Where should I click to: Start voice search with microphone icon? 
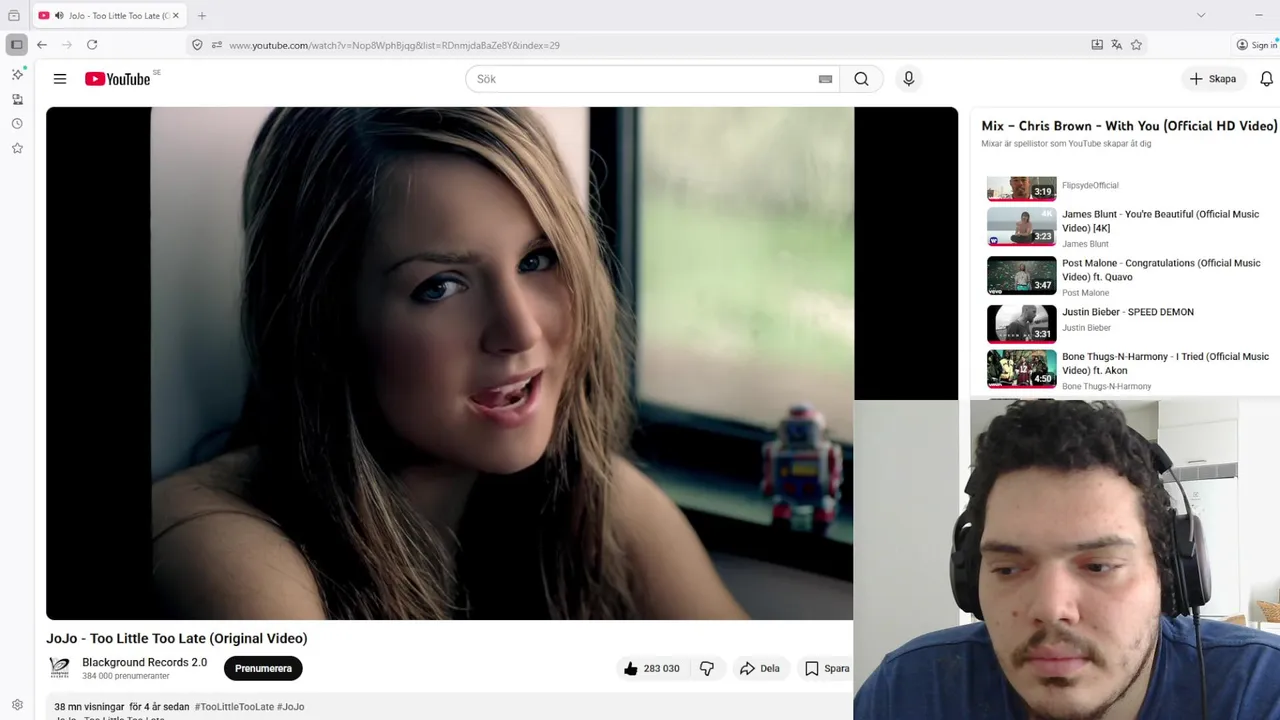pos(908,79)
